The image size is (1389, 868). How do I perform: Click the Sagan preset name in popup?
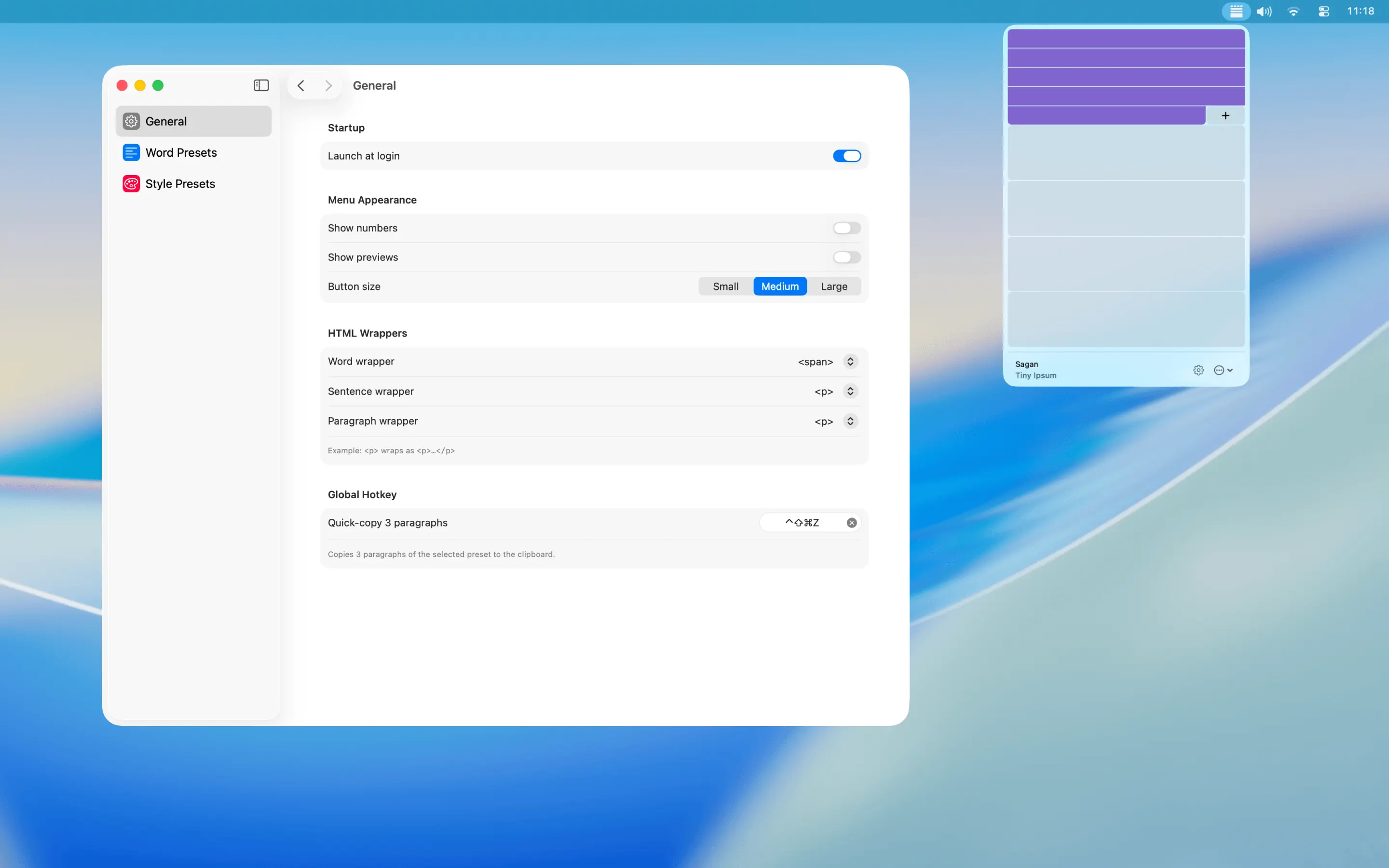click(1026, 364)
